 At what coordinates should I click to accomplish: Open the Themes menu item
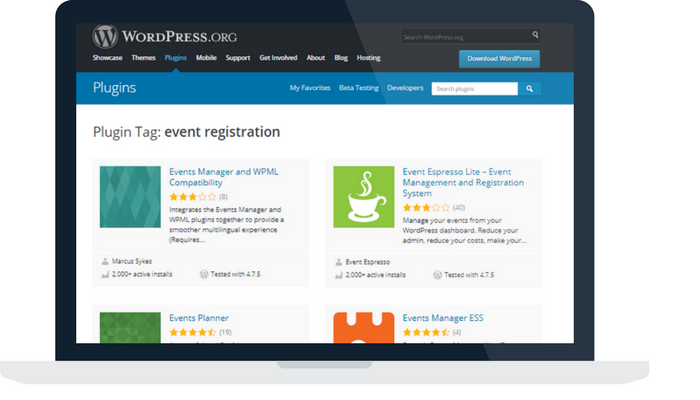coord(143,58)
